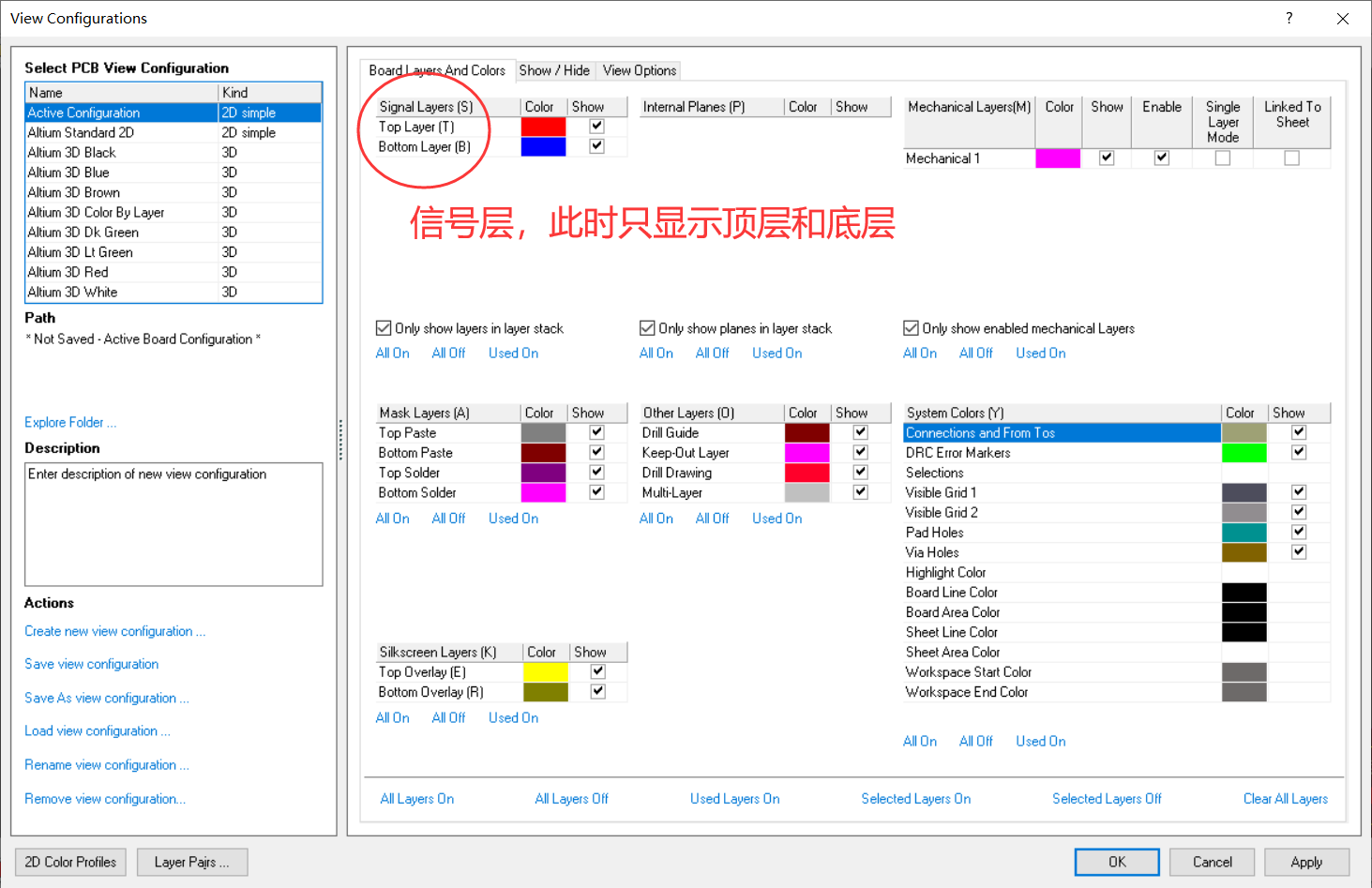
Task: Toggle Mechanical 1 Show checkbox
Action: coord(1107,158)
